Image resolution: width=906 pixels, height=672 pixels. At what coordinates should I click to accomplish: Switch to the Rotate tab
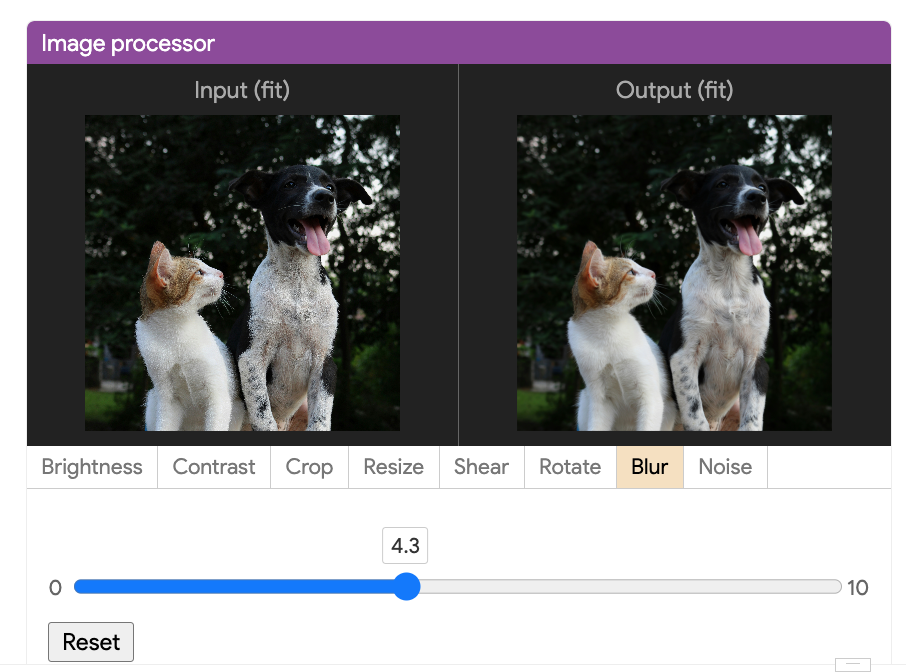570,467
